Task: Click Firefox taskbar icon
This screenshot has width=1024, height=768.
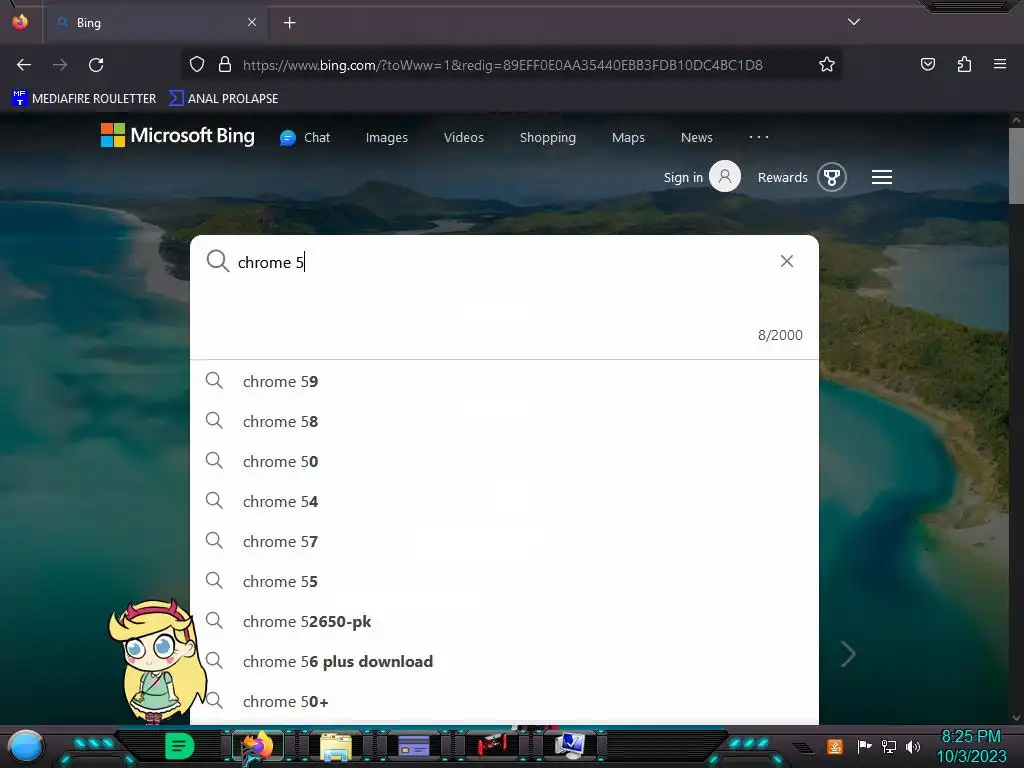Action: (257, 746)
